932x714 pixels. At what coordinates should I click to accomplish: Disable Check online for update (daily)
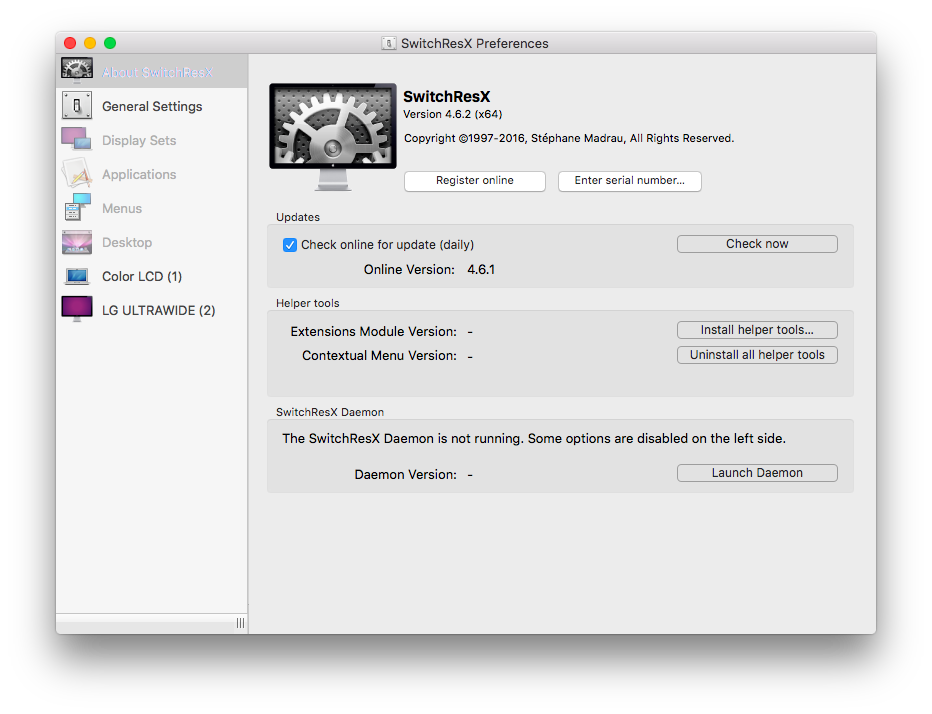(x=290, y=245)
